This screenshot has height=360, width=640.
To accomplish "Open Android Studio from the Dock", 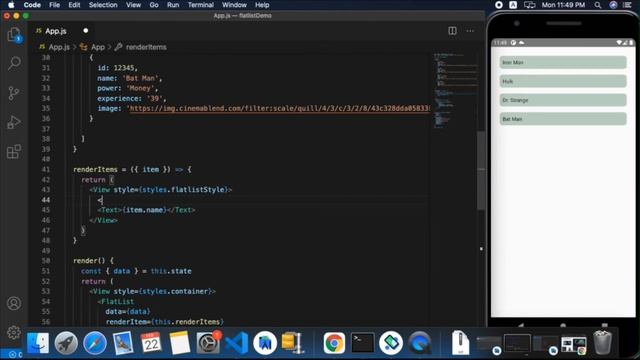I will 265,343.
